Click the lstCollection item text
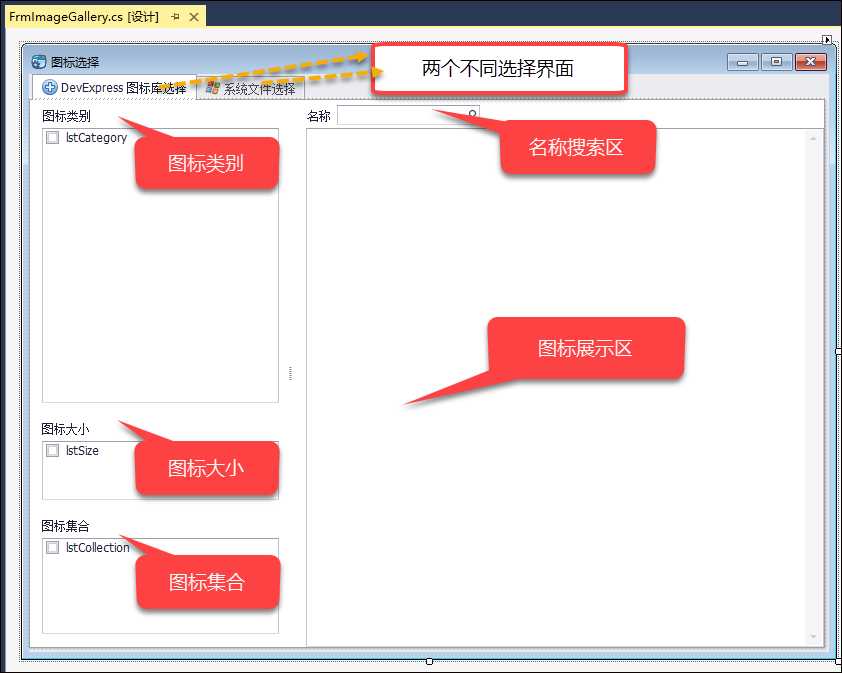 click(x=98, y=547)
